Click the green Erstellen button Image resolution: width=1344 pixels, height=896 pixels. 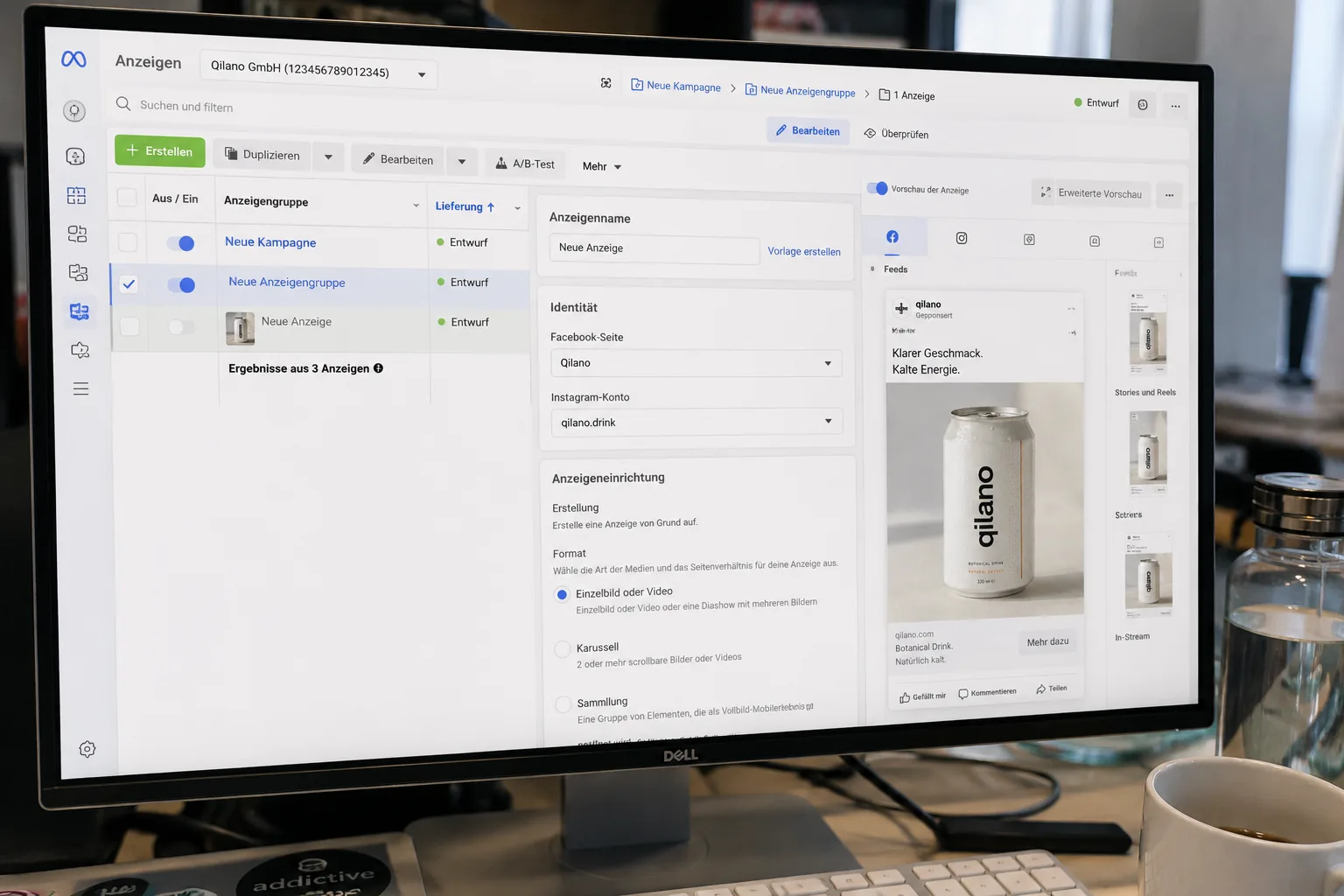point(160,151)
